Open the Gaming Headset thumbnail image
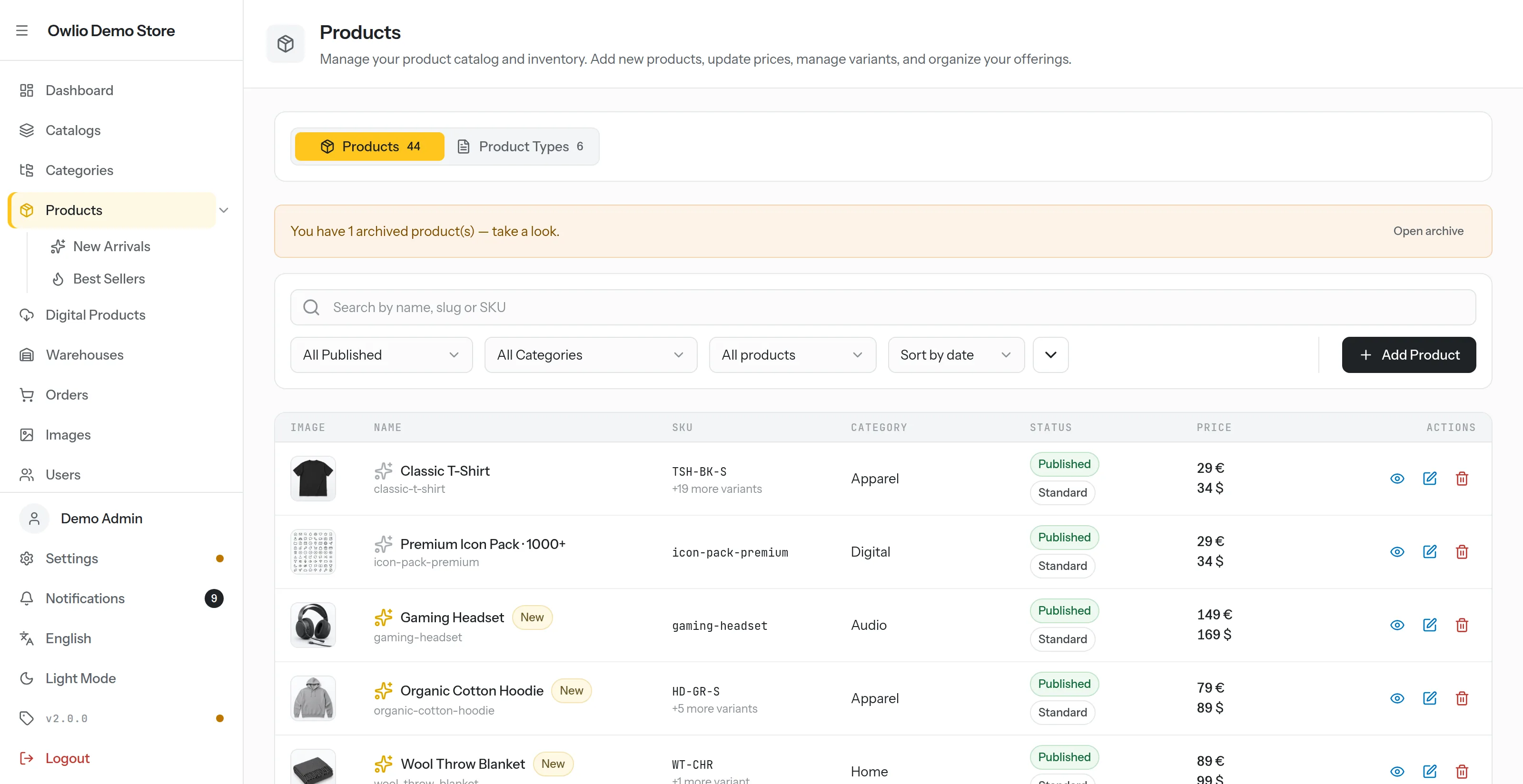 coord(313,625)
